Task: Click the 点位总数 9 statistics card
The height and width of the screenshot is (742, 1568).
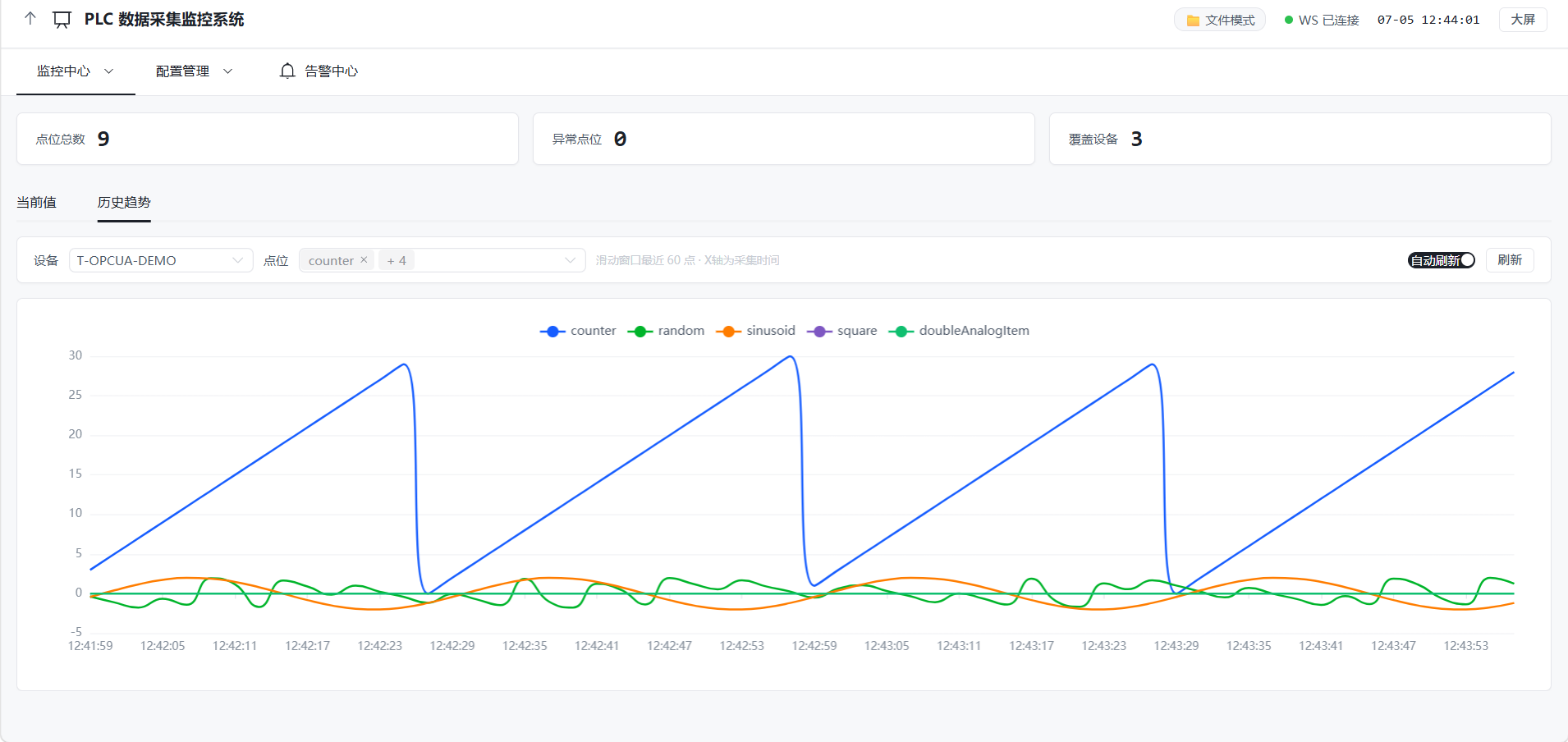Action: pos(268,139)
